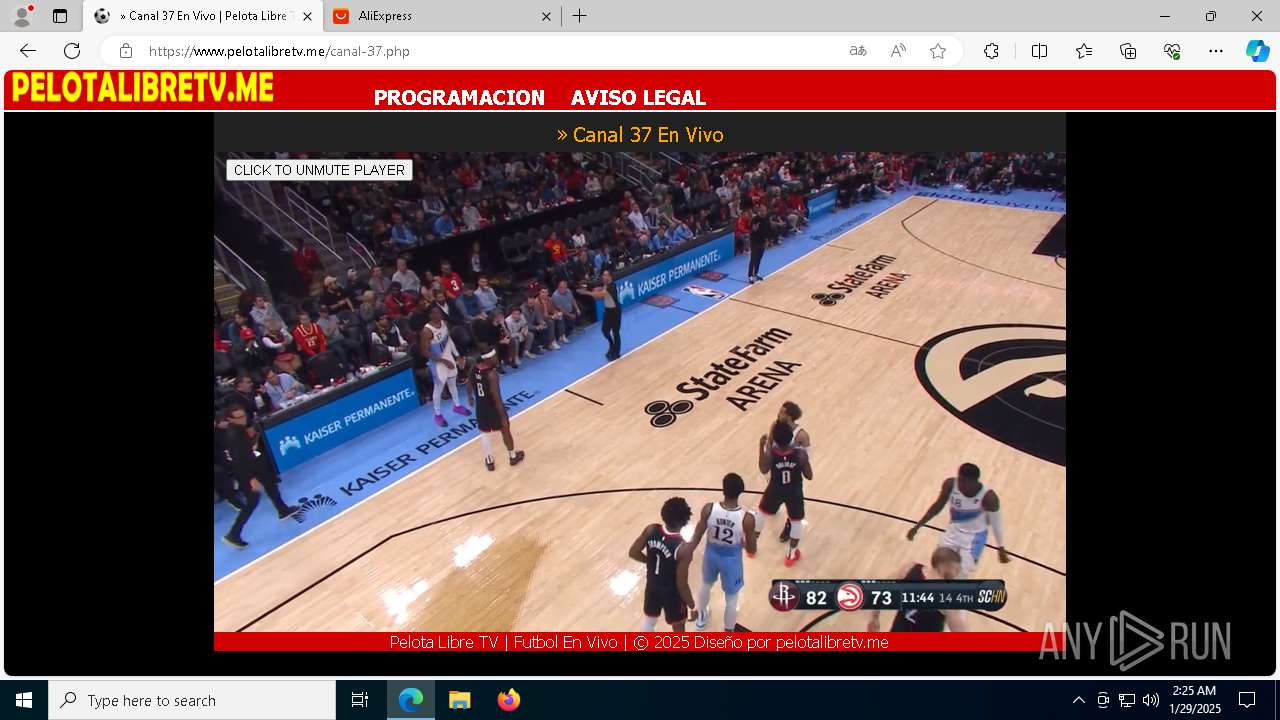Image resolution: width=1280 pixels, height=720 pixels.
Task: View site information lock icon
Action: coord(126,51)
